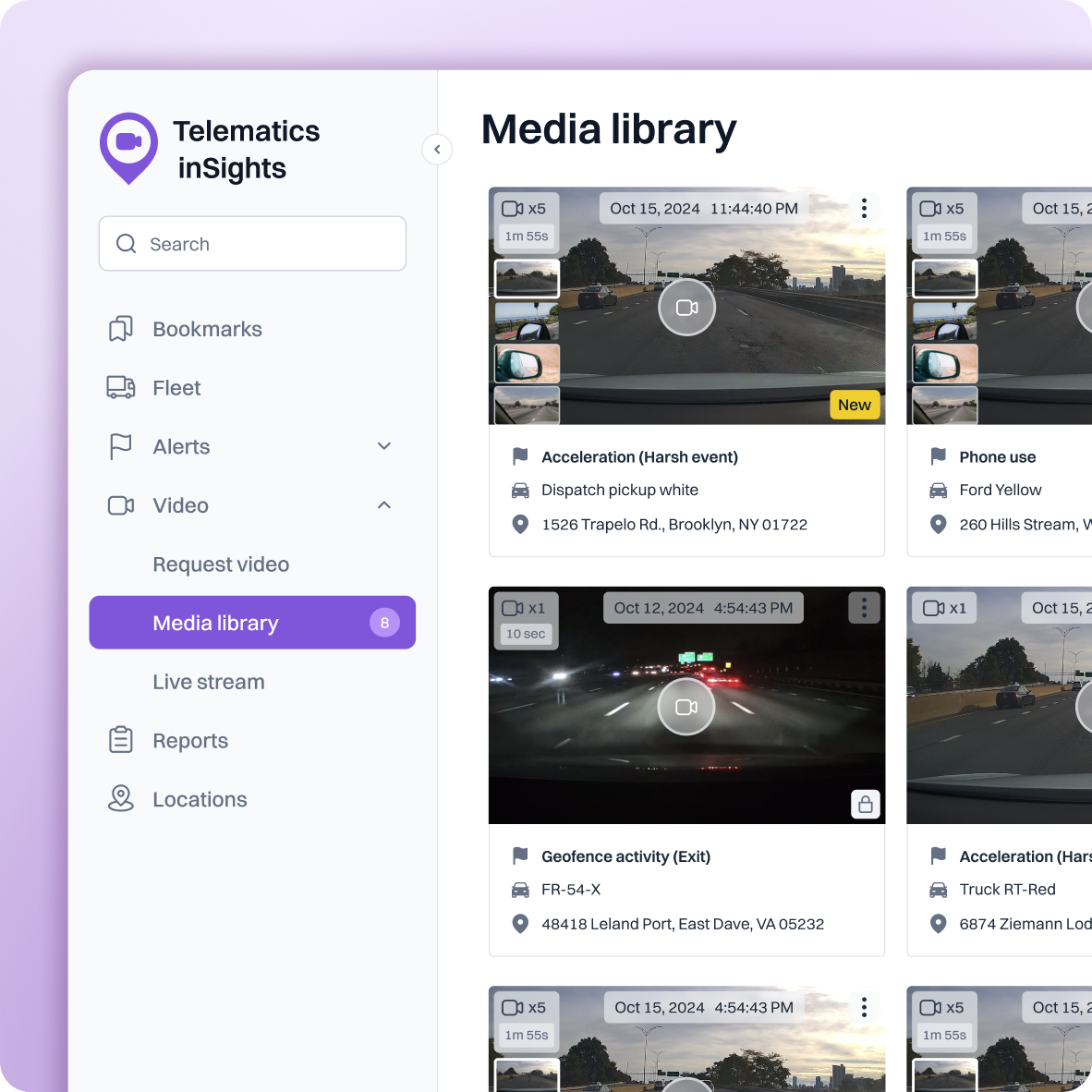
Task: Open options menu on Oct 15 11:44:40 PM video
Action: tap(864, 208)
